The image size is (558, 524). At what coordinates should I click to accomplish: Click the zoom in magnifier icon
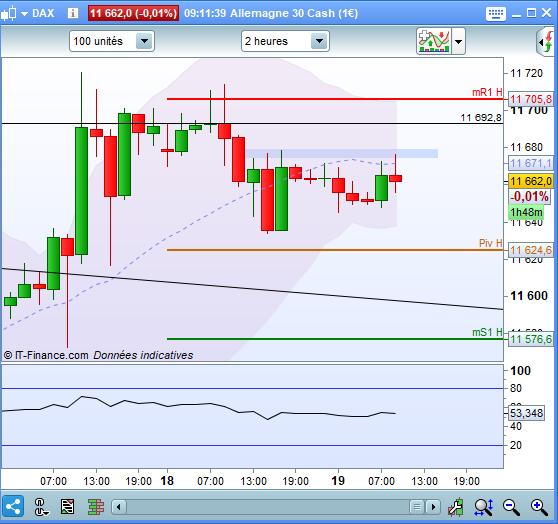[x=539, y=507]
